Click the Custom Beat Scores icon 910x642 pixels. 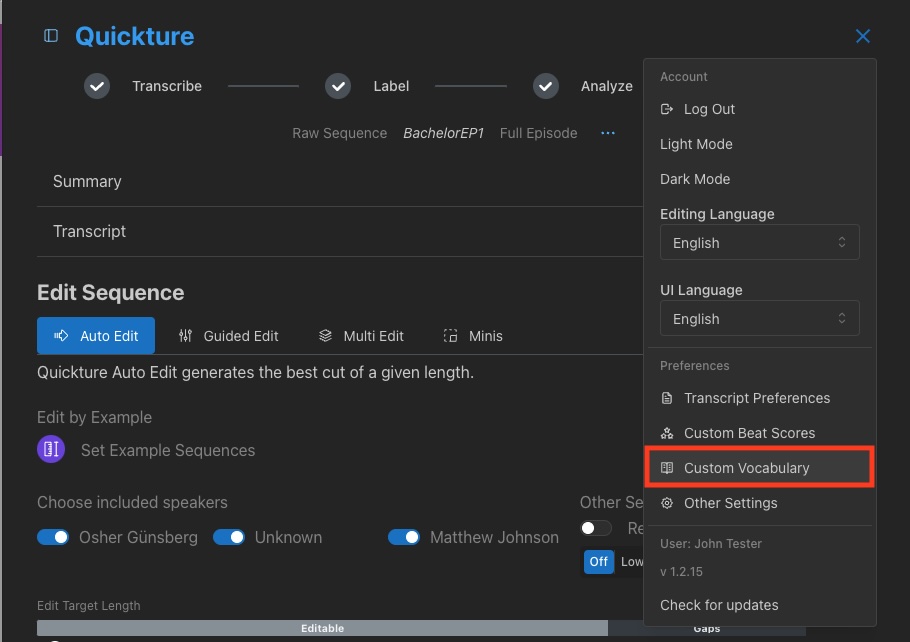[667, 433]
